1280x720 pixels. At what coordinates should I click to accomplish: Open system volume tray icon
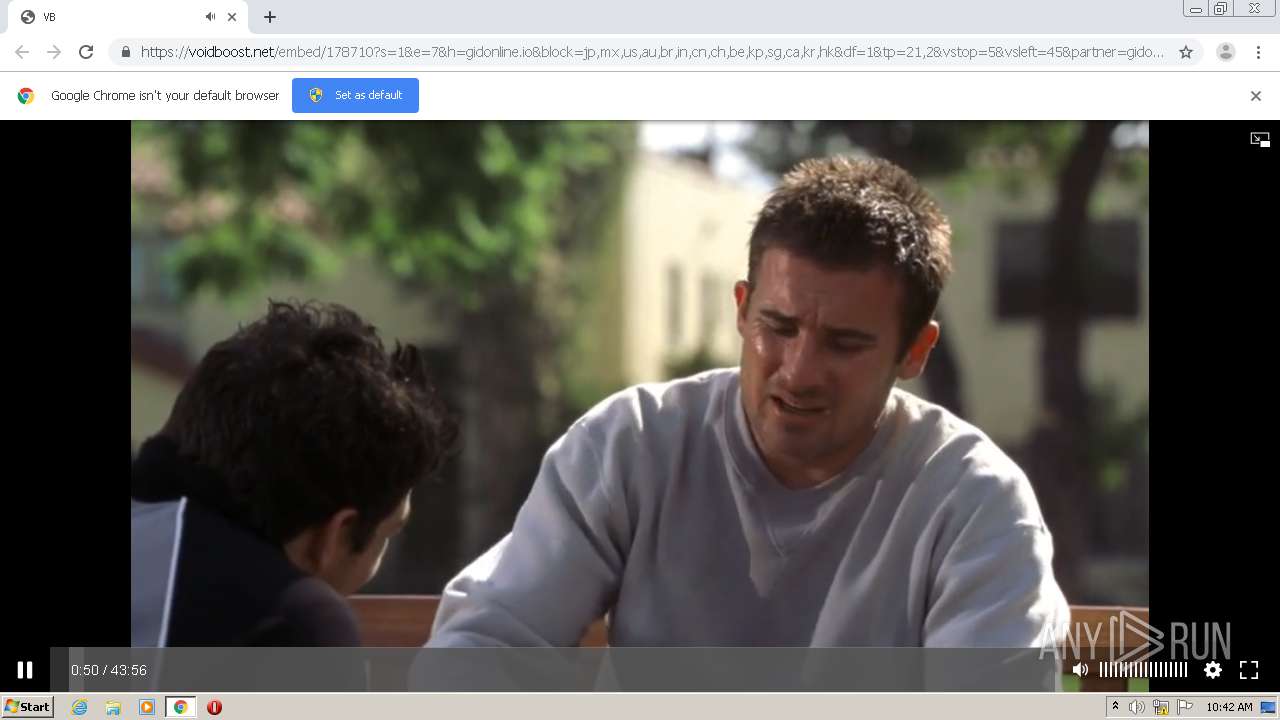click(1137, 707)
